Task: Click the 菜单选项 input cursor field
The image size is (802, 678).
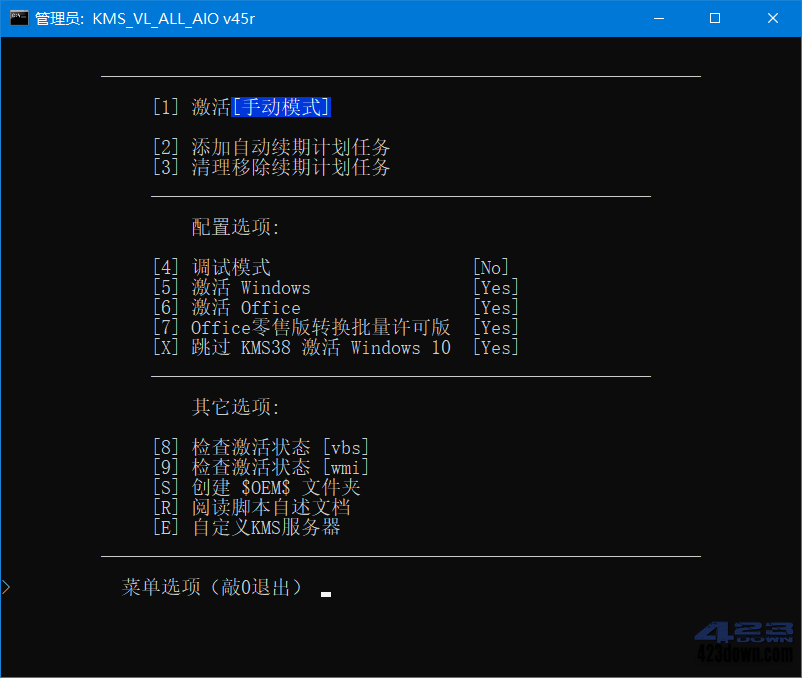Action: [x=325, y=592]
